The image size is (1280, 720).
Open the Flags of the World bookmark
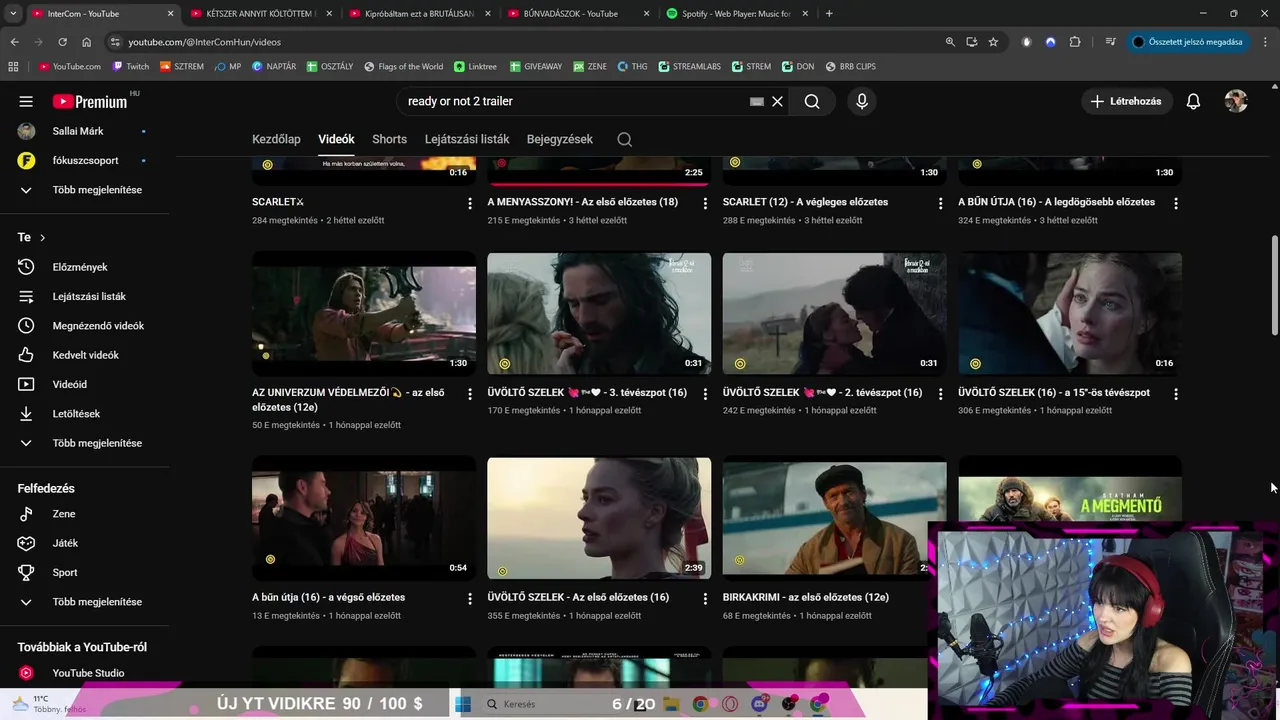pos(403,67)
